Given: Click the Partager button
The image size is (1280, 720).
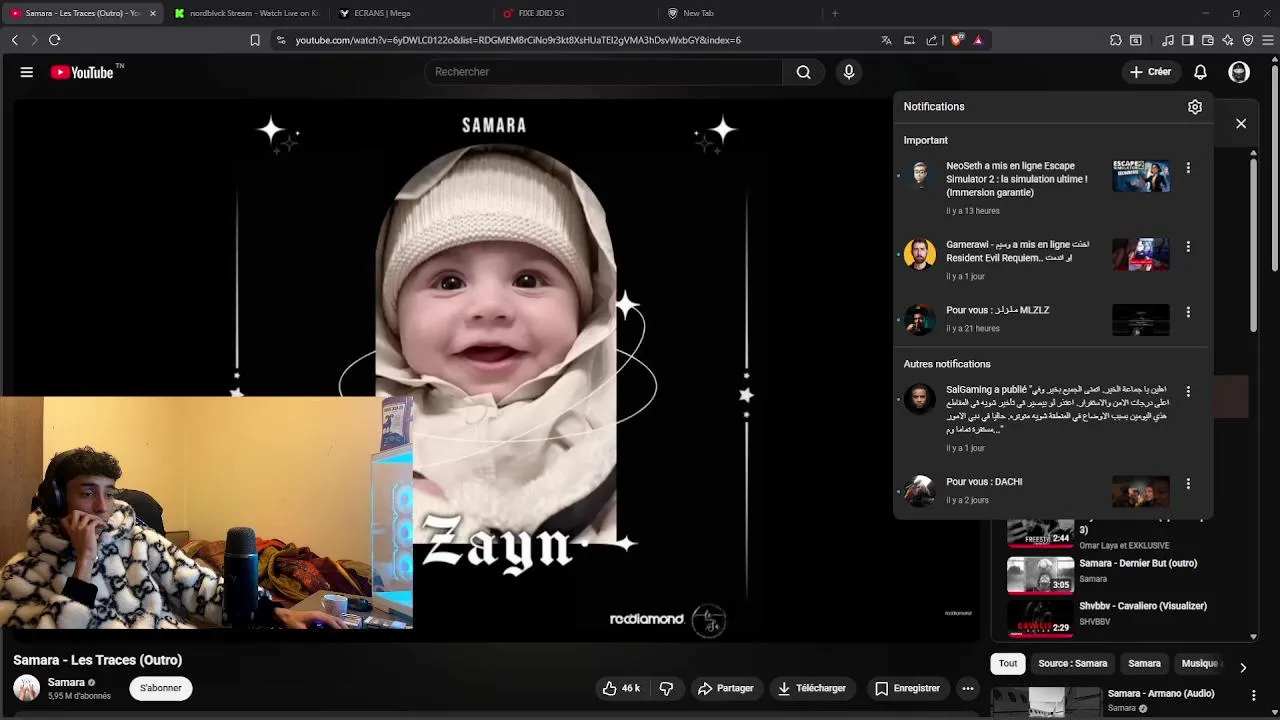Looking at the screenshot, I should 726,688.
